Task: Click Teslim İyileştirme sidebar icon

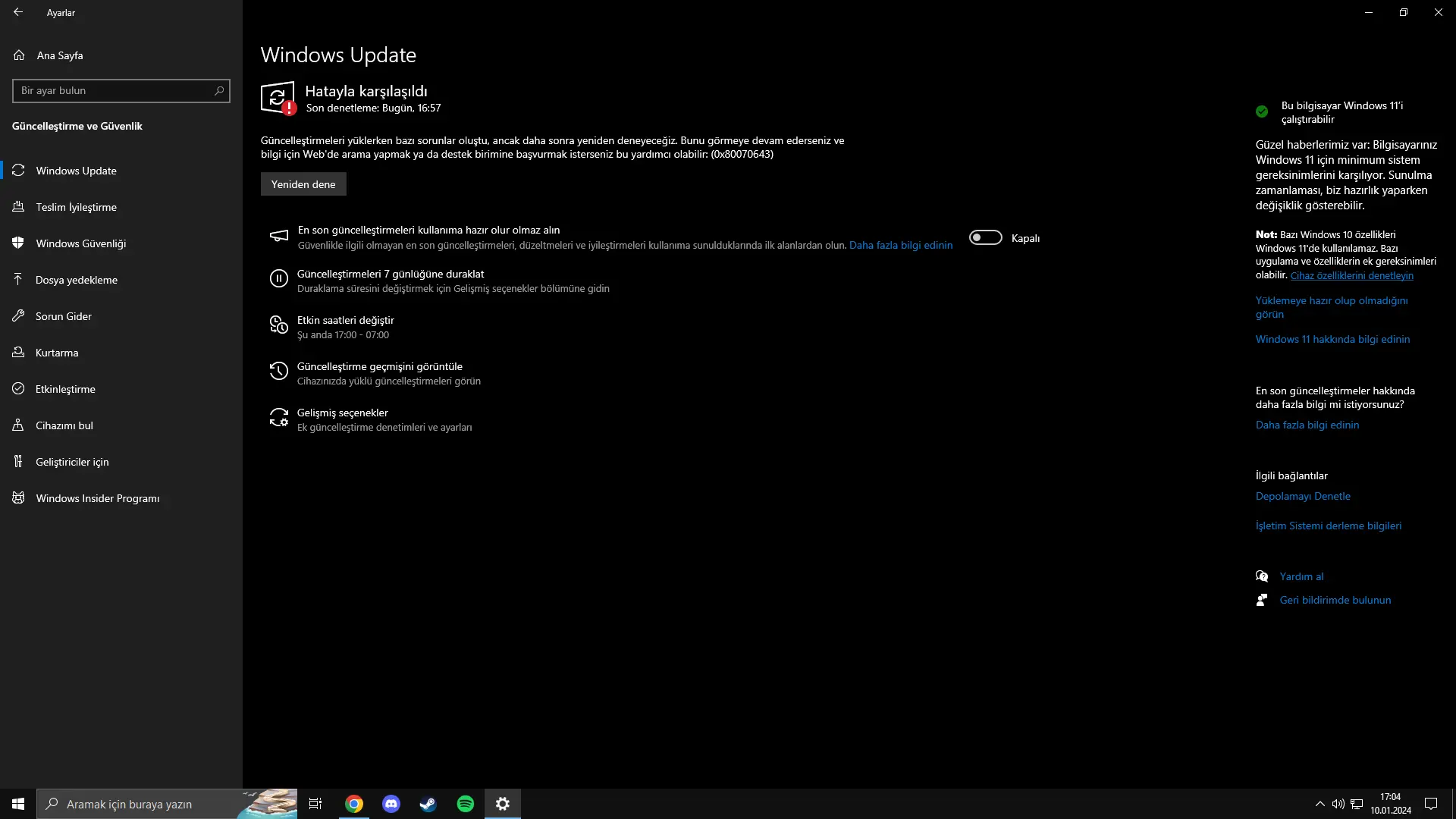Action: point(18,206)
